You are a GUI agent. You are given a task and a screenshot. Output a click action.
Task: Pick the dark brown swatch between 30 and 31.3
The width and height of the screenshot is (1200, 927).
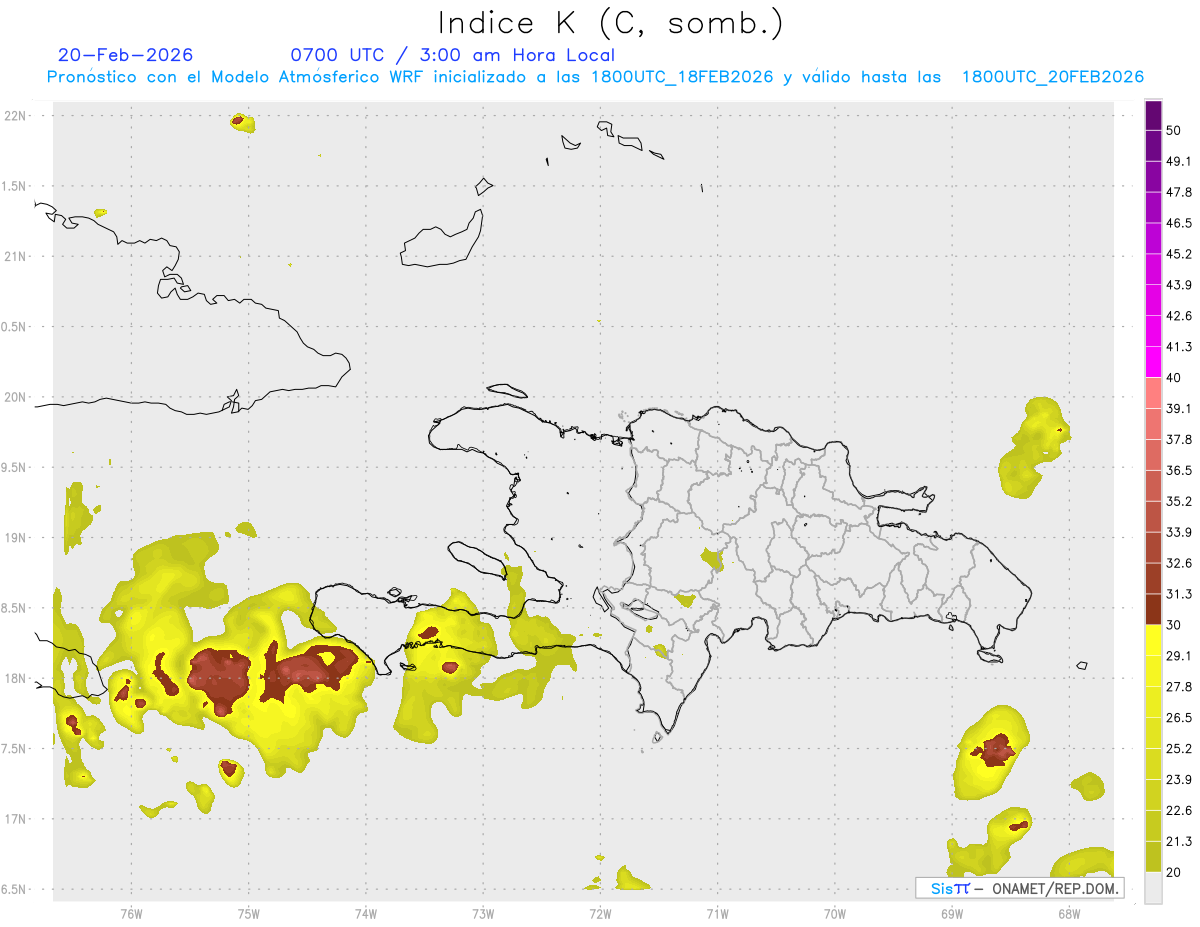(1153, 609)
